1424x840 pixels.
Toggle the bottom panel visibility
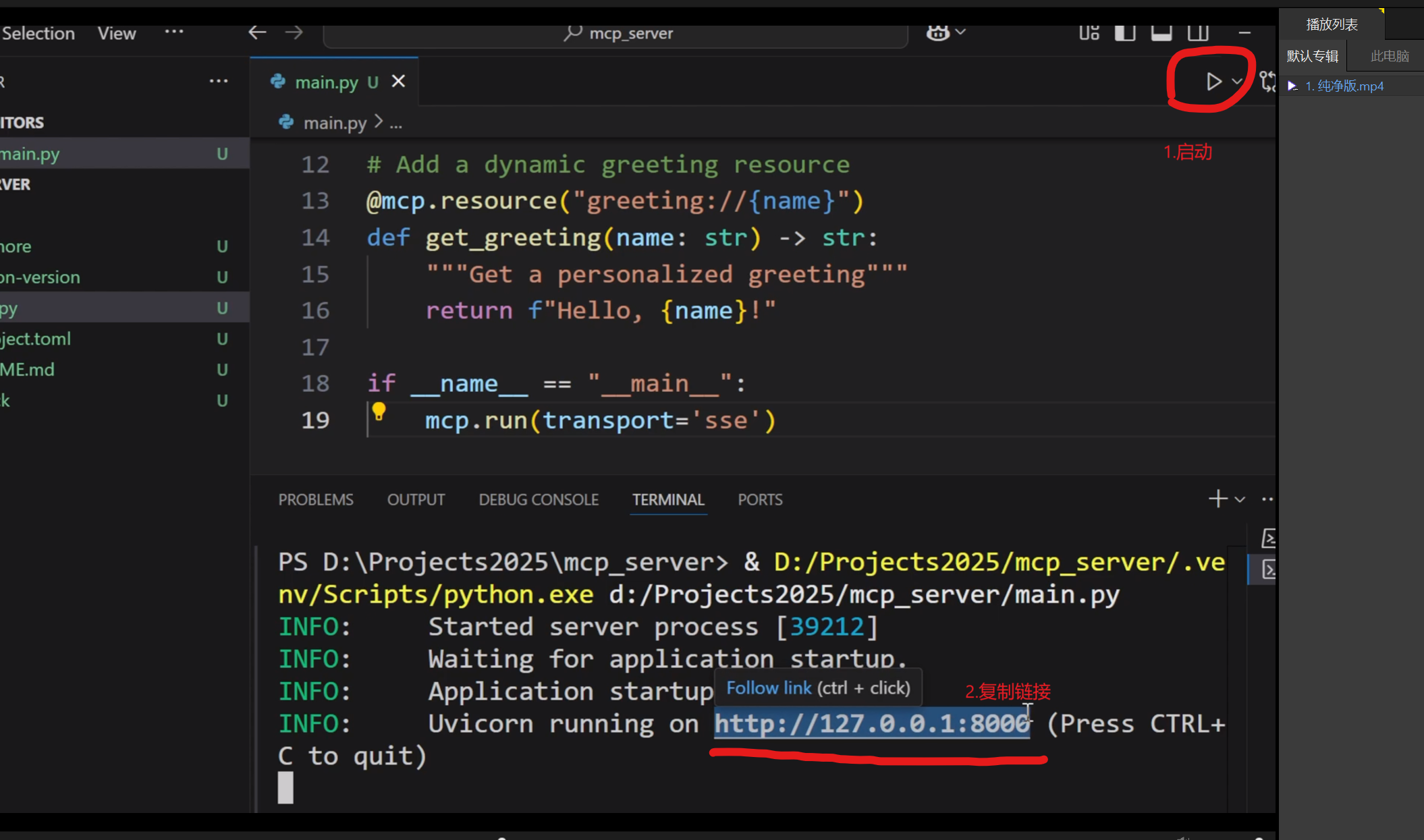pos(1161,32)
